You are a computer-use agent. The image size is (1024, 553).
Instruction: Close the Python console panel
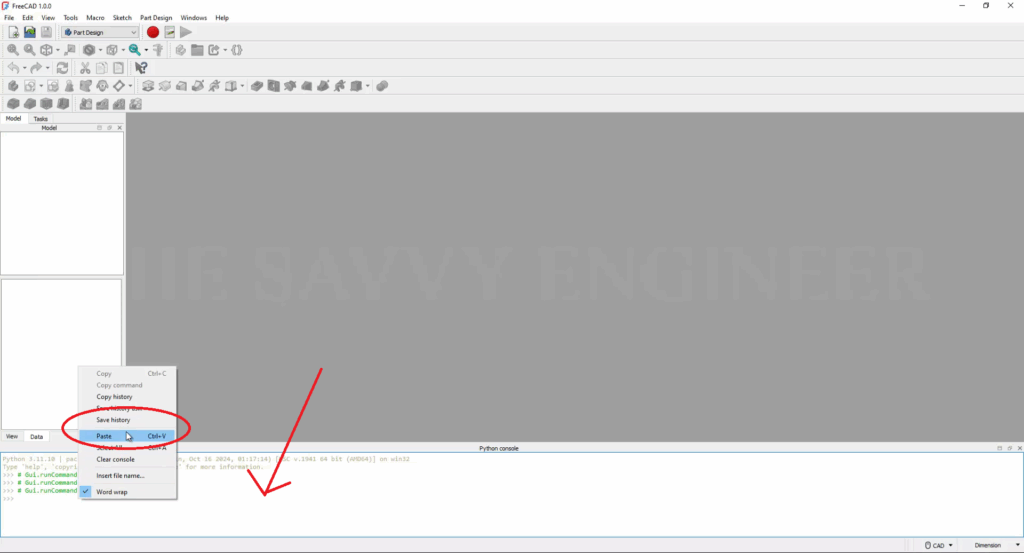click(1017, 449)
